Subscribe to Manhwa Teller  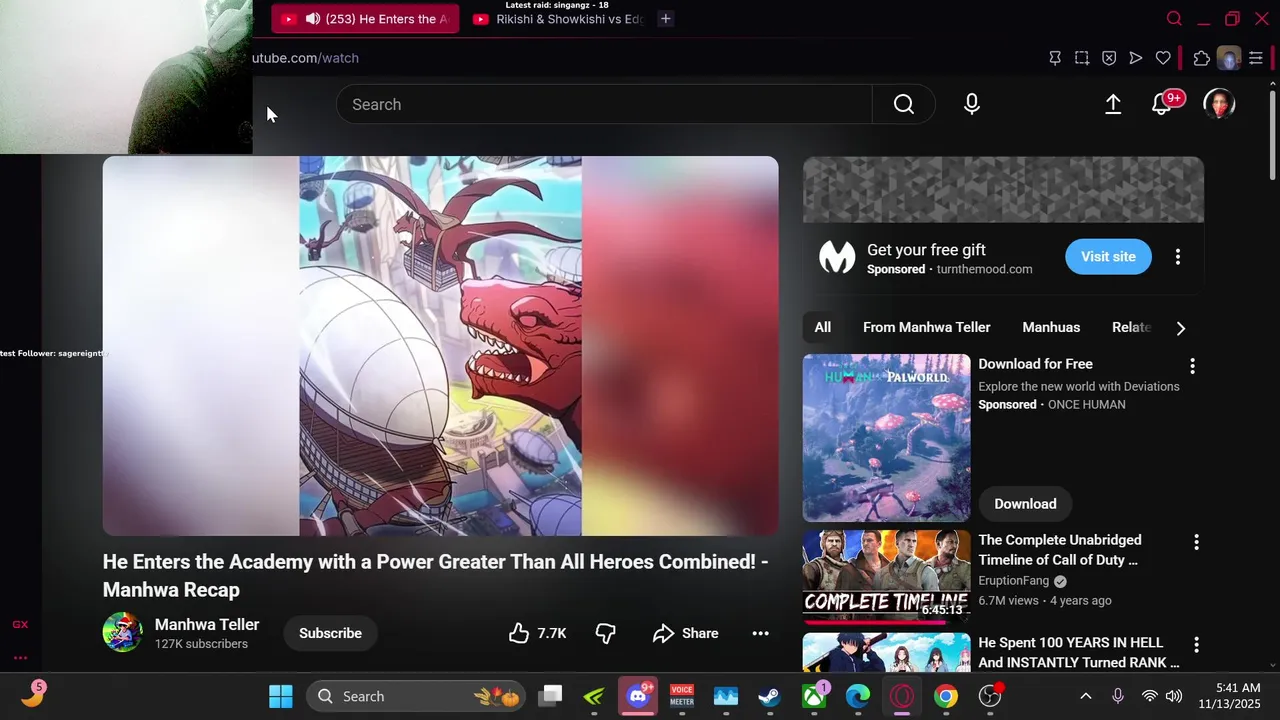(x=330, y=633)
